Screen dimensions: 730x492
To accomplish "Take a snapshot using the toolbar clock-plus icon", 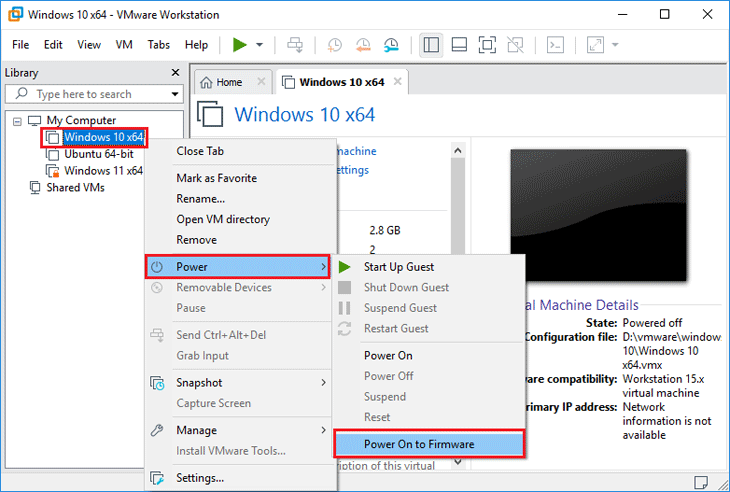I will tap(334, 45).
